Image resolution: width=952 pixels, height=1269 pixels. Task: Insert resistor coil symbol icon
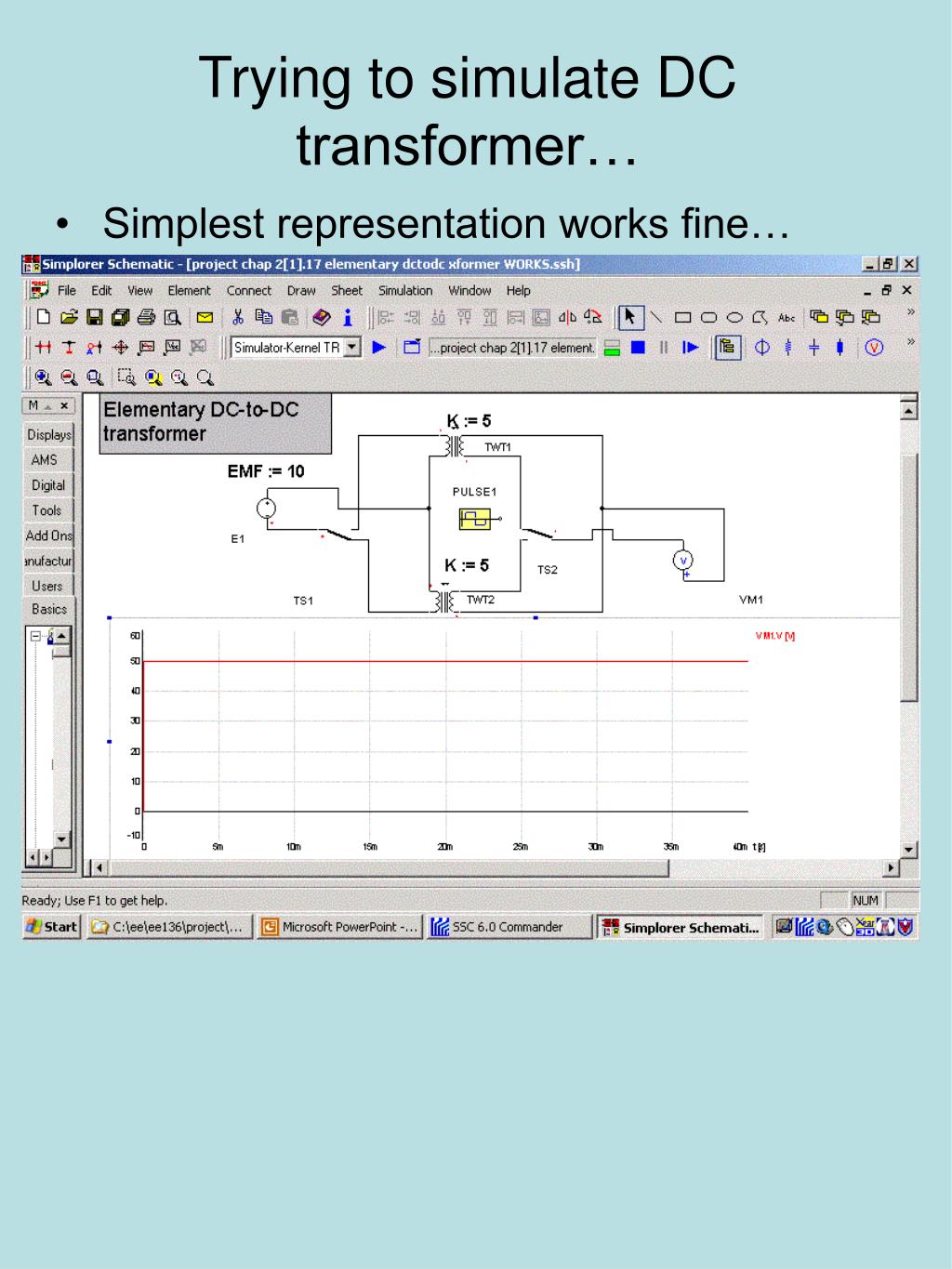click(788, 348)
